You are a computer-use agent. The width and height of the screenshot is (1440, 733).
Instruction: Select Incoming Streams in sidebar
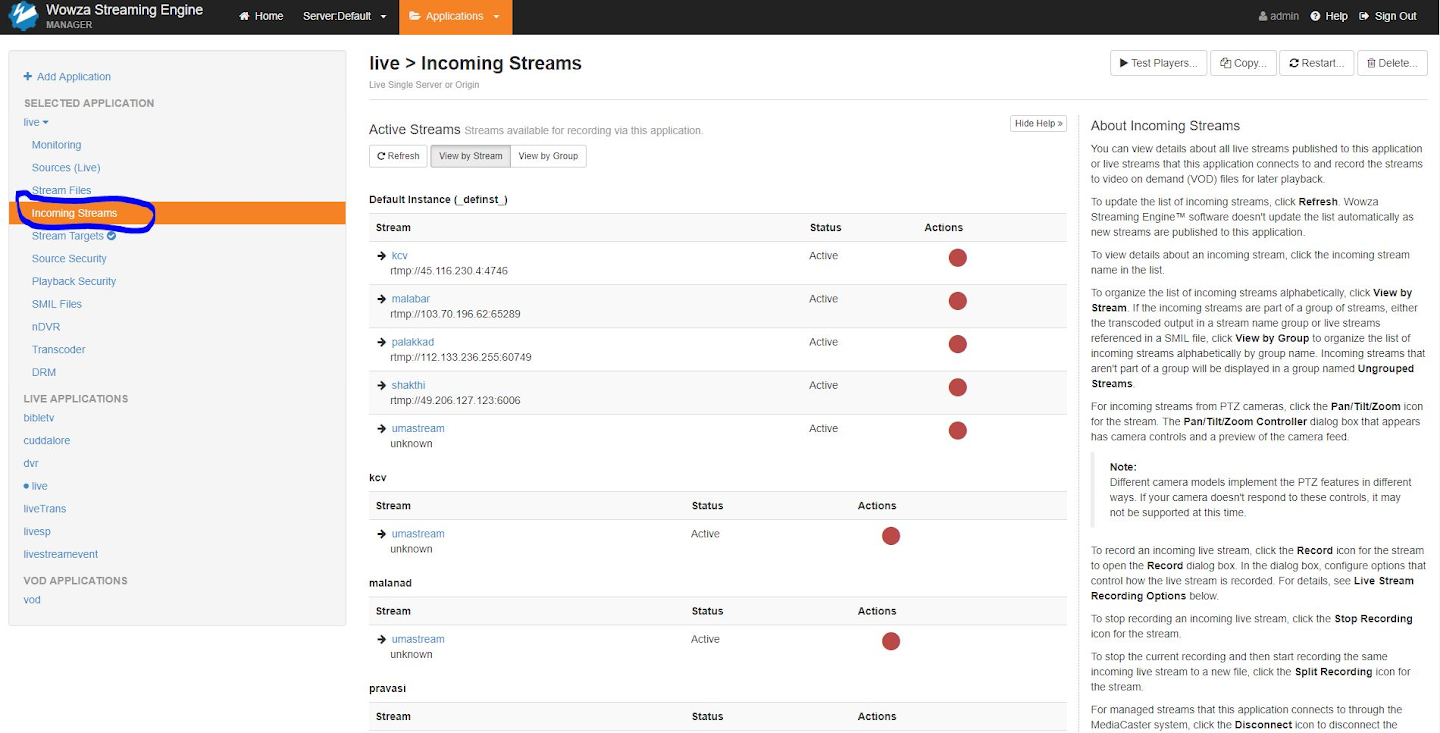[x=177, y=213]
